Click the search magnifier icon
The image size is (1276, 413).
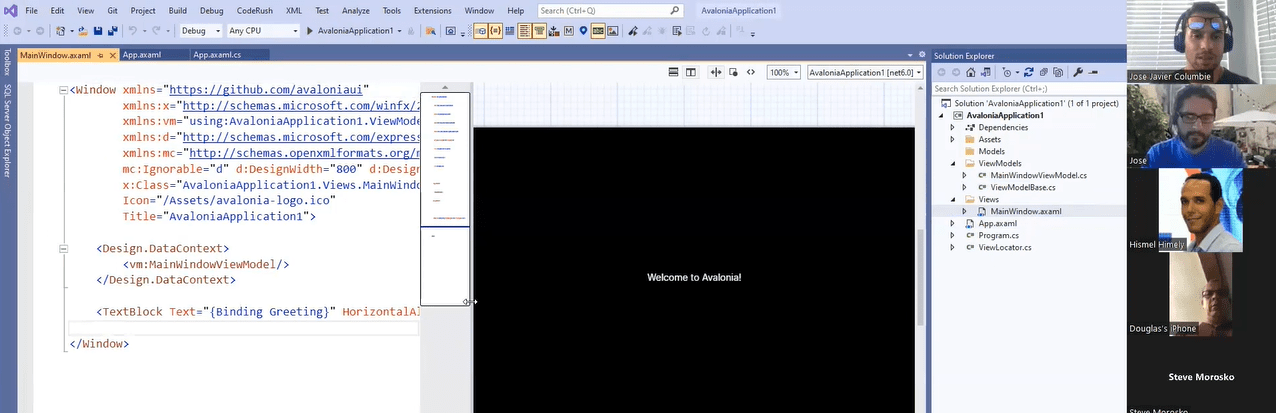(676, 10)
